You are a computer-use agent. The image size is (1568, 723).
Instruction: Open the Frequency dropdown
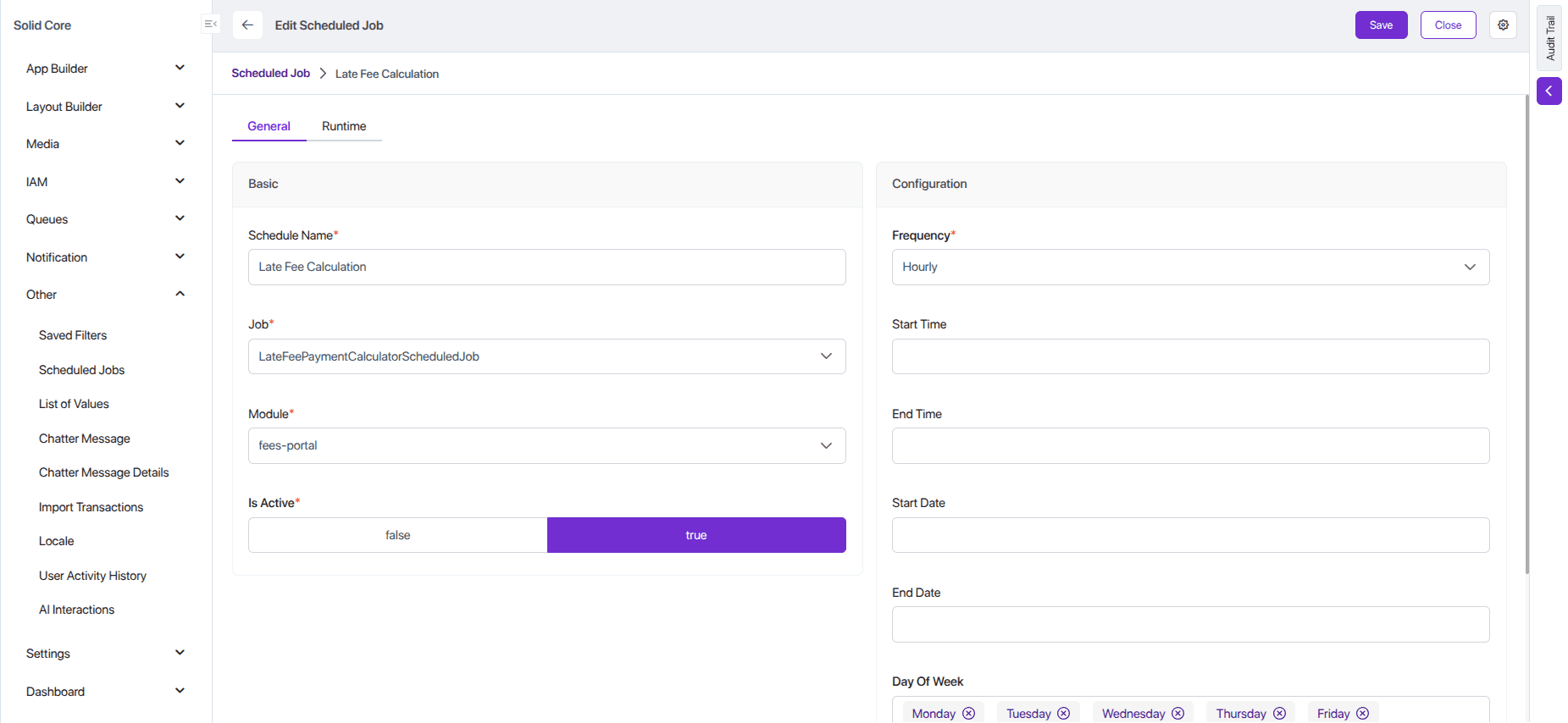pyautogui.click(x=1190, y=267)
